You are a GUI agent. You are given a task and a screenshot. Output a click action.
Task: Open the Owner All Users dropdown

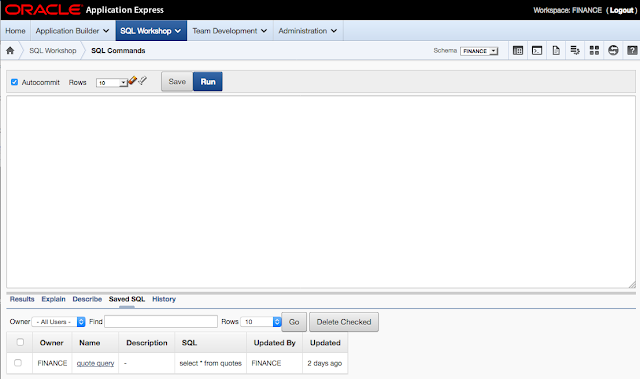pyautogui.click(x=58, y=322)
